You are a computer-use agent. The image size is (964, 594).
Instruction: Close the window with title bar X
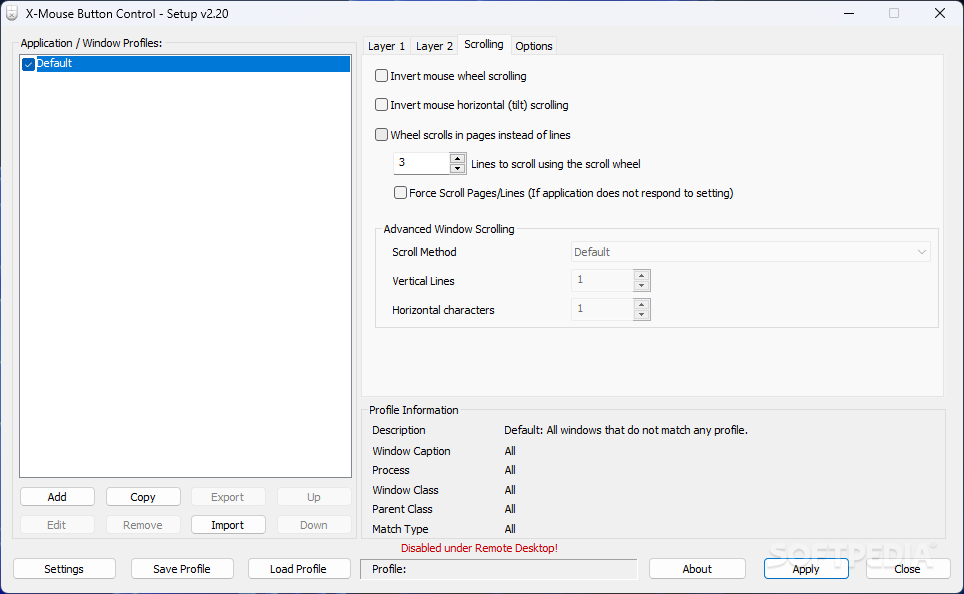[940, 14]
